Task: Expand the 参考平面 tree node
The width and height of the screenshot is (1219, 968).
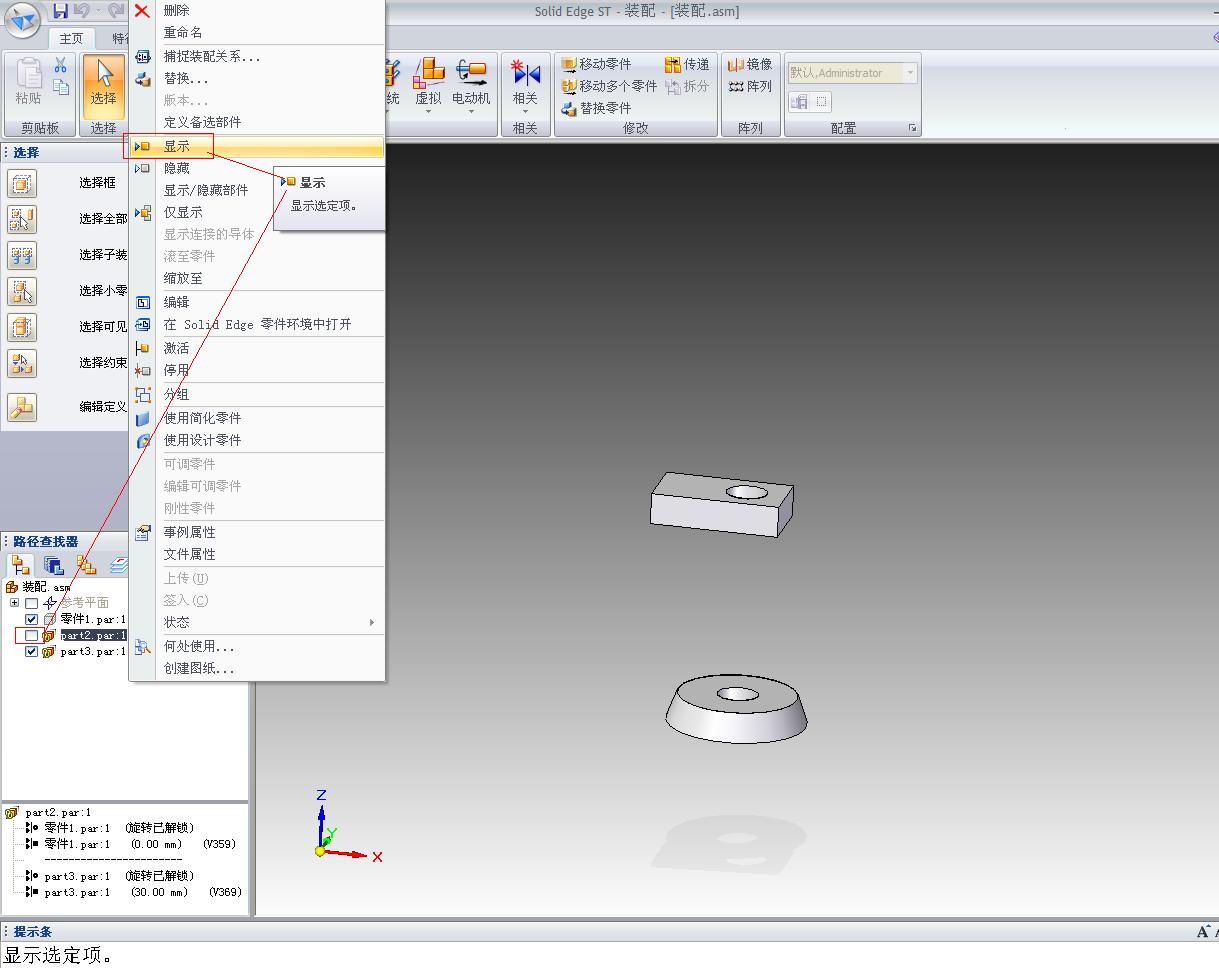Action: [14, 603]
